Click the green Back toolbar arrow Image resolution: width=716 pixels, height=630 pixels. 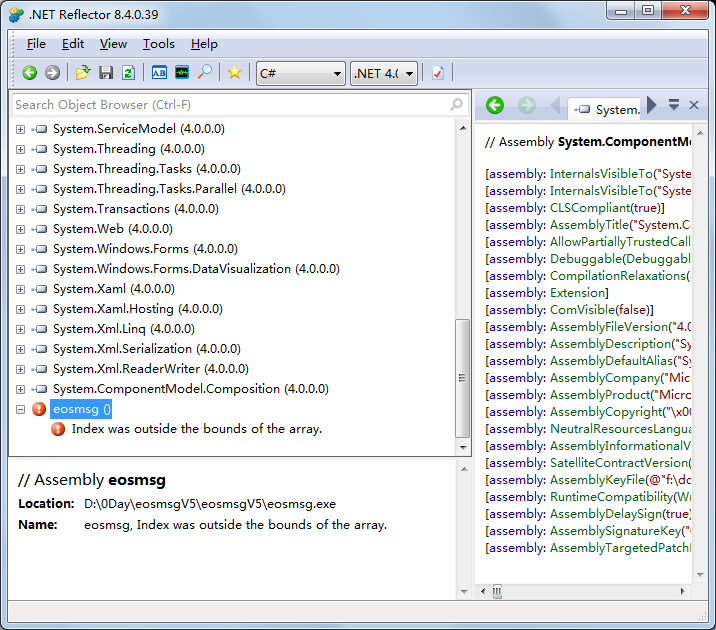(30, 73)
